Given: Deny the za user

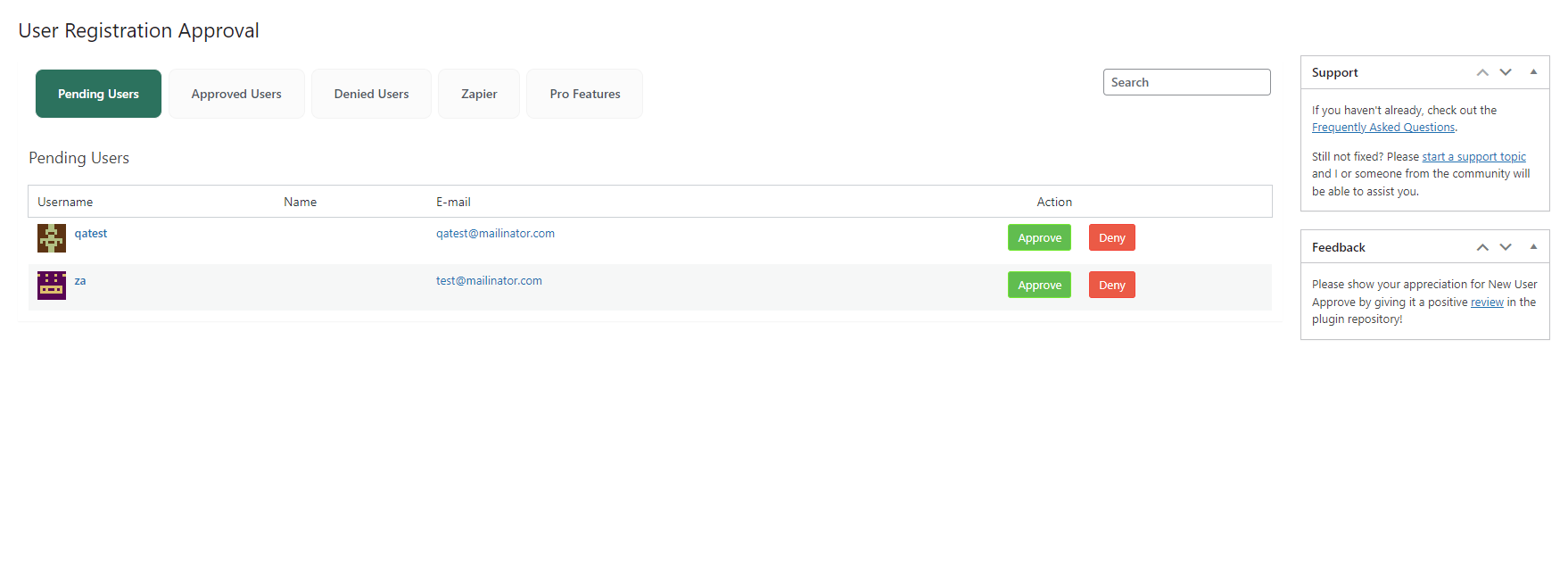Looking at the screenshot, I should point(1111,286).
